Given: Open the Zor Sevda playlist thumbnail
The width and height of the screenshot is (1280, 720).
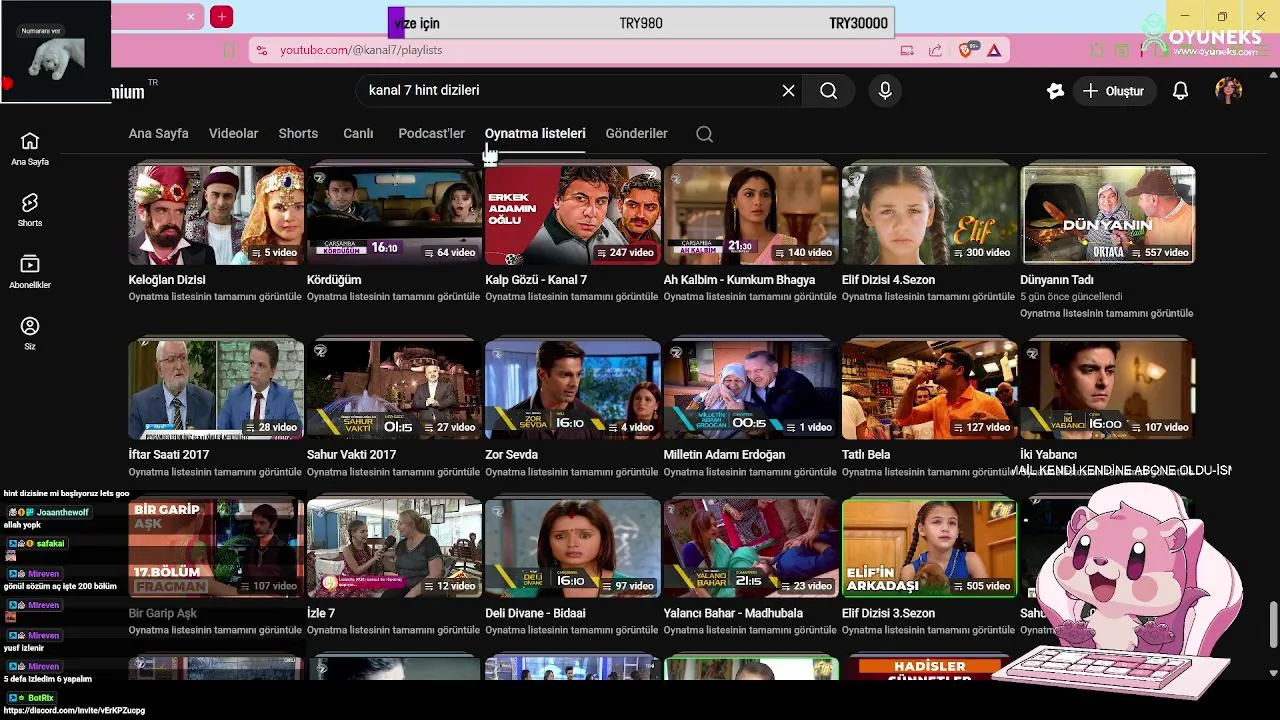Looking at the screenshot, I should click(573, 389).
